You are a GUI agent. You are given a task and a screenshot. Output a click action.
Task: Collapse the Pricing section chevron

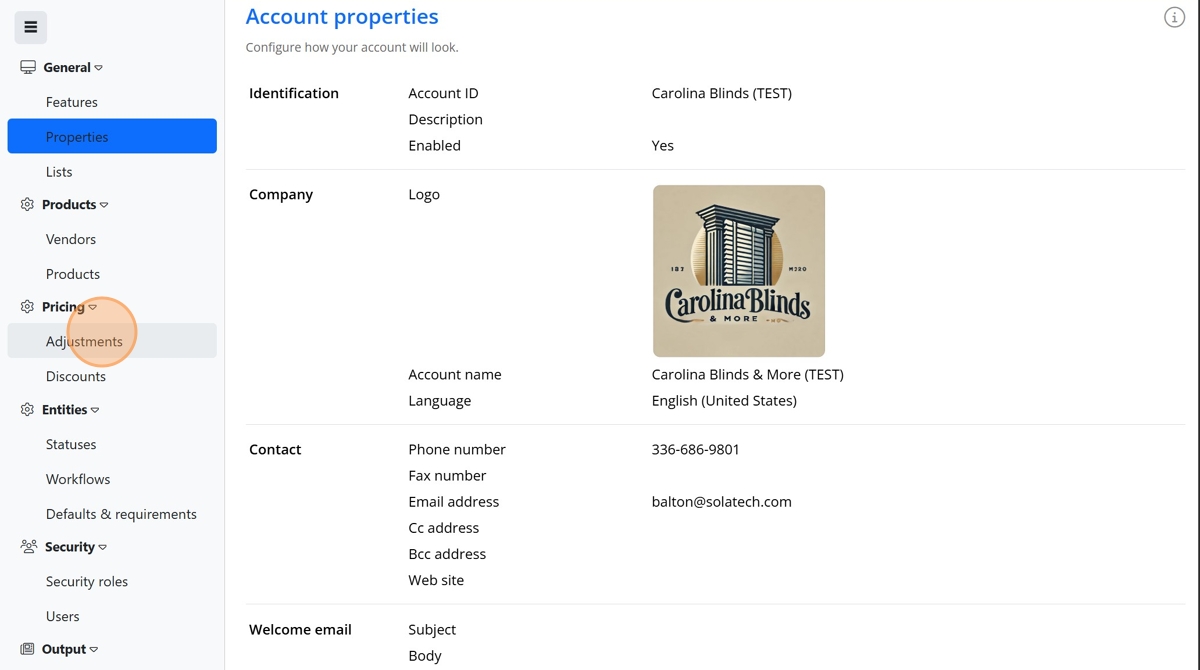pos(92,308)
